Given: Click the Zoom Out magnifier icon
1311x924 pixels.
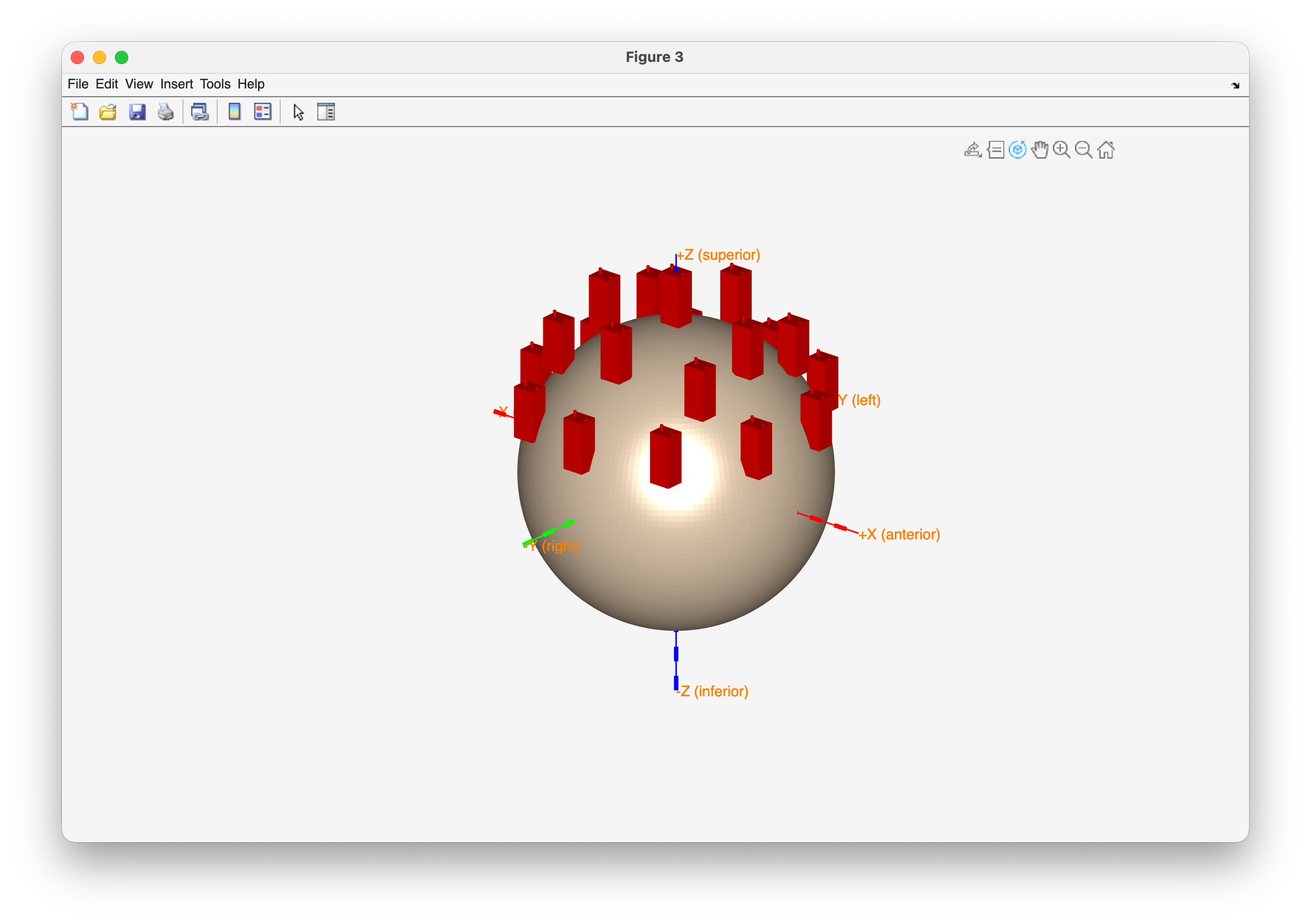Looking at the screenshot, I should click(x=1083, y=150).
